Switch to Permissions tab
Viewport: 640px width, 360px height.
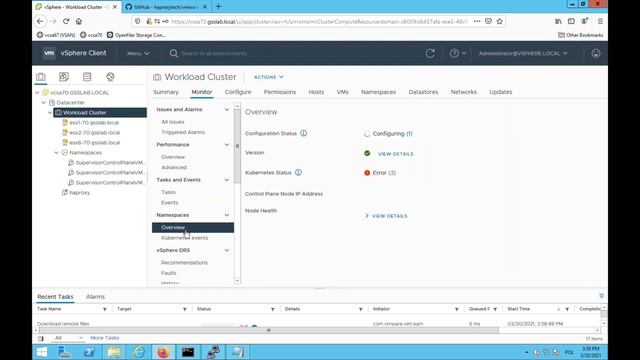point(280,92)
